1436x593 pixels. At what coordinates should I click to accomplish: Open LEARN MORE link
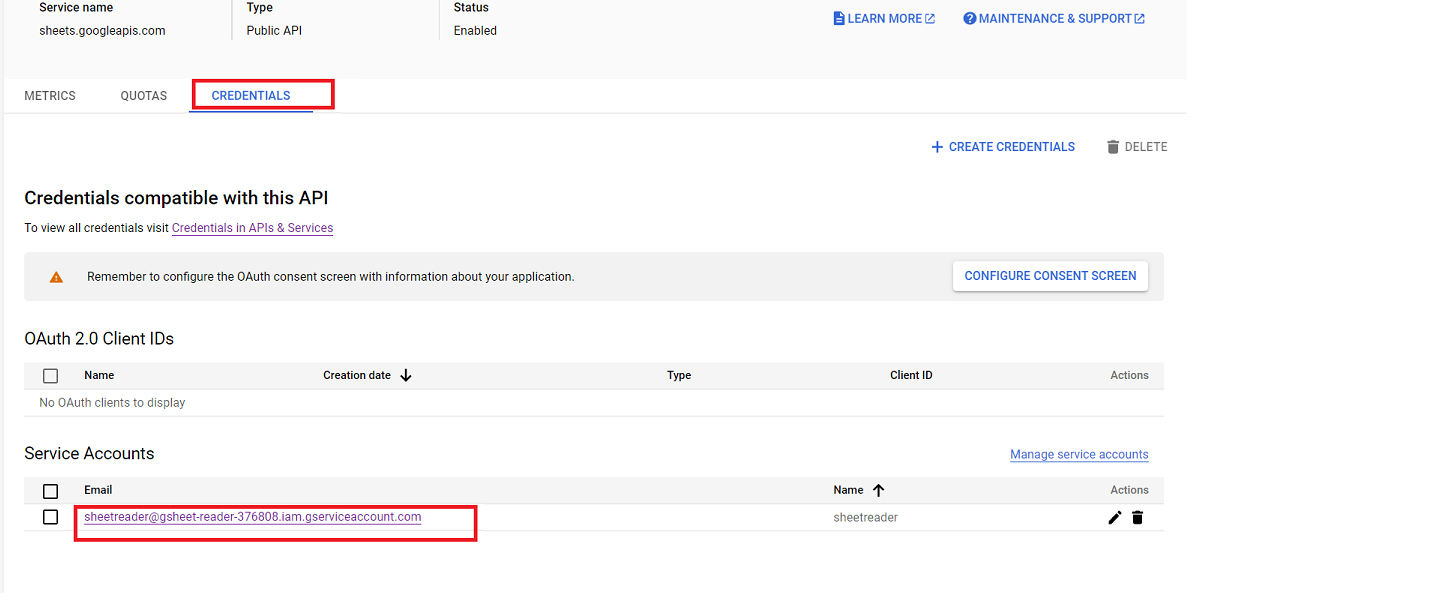click(884, 19)
